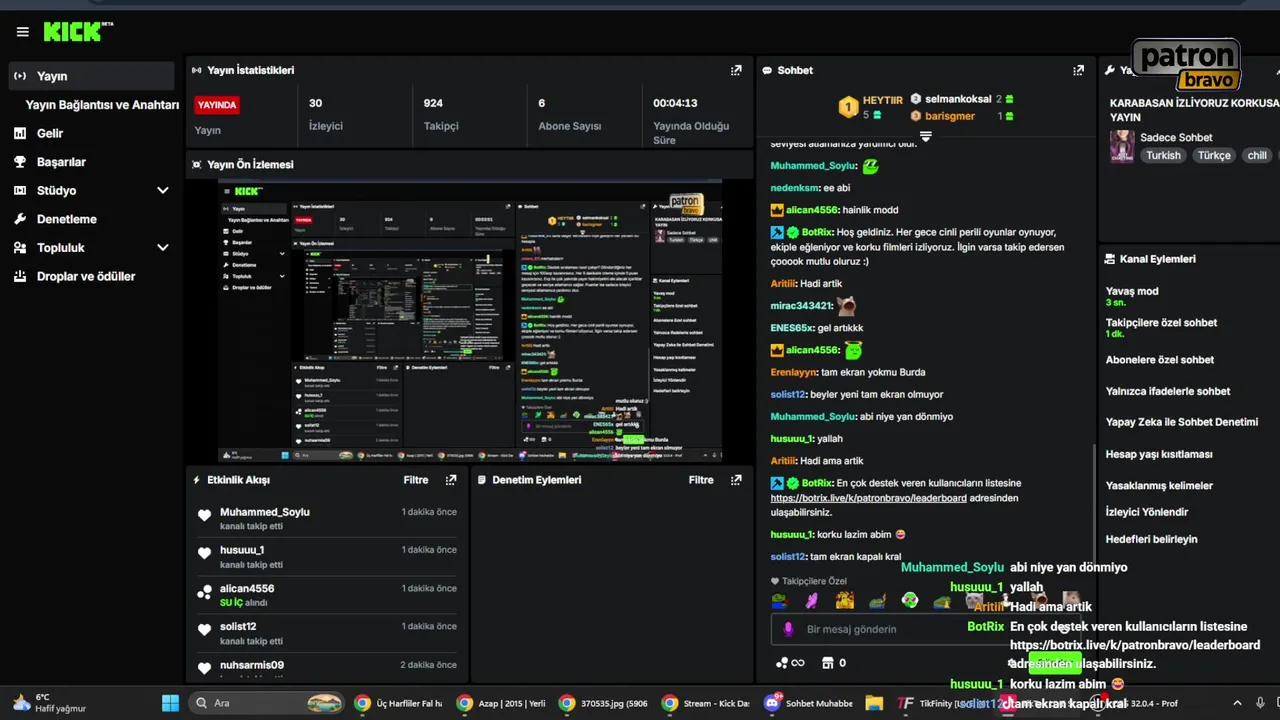Screen dimensions: 1280x720
Task: Click the chill stream tag
Action: pos(1257,155)
